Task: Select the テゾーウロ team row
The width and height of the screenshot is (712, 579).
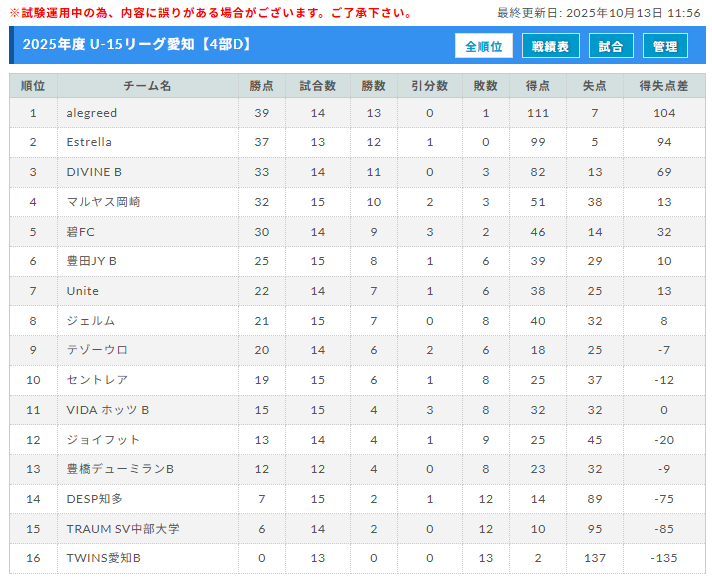Action: pyautogui.click(x=97, y=350)
